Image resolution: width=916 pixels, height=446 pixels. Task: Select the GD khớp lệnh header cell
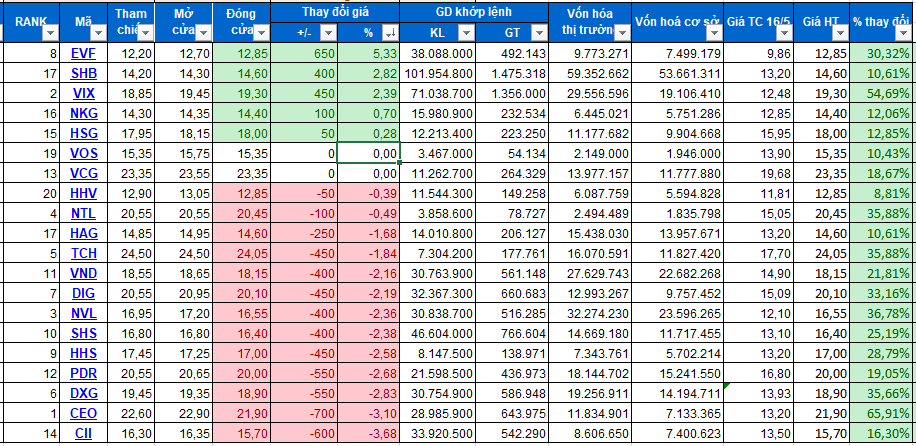(x=474, y=12)
